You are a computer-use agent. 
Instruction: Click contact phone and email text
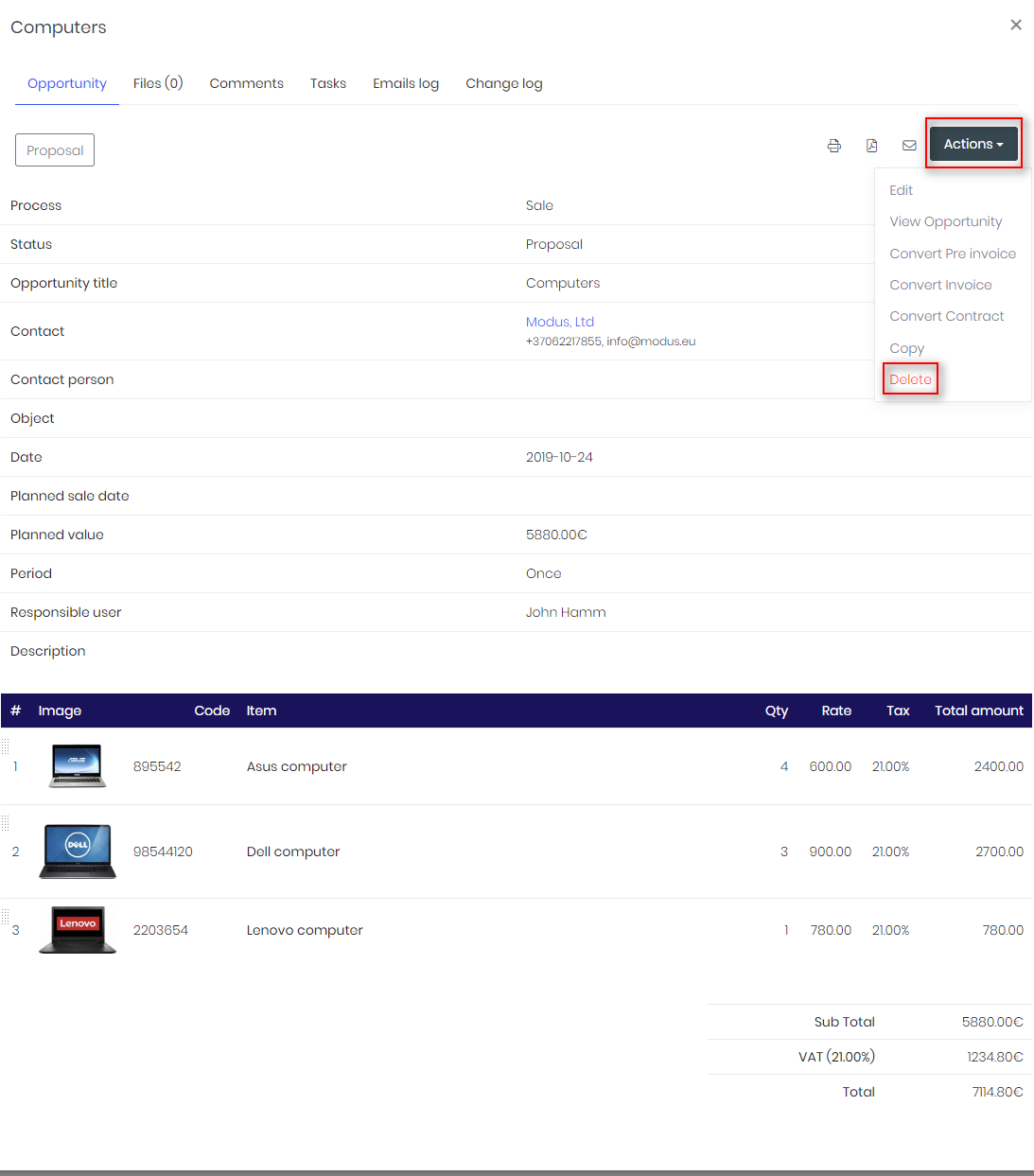pos(610,342)
